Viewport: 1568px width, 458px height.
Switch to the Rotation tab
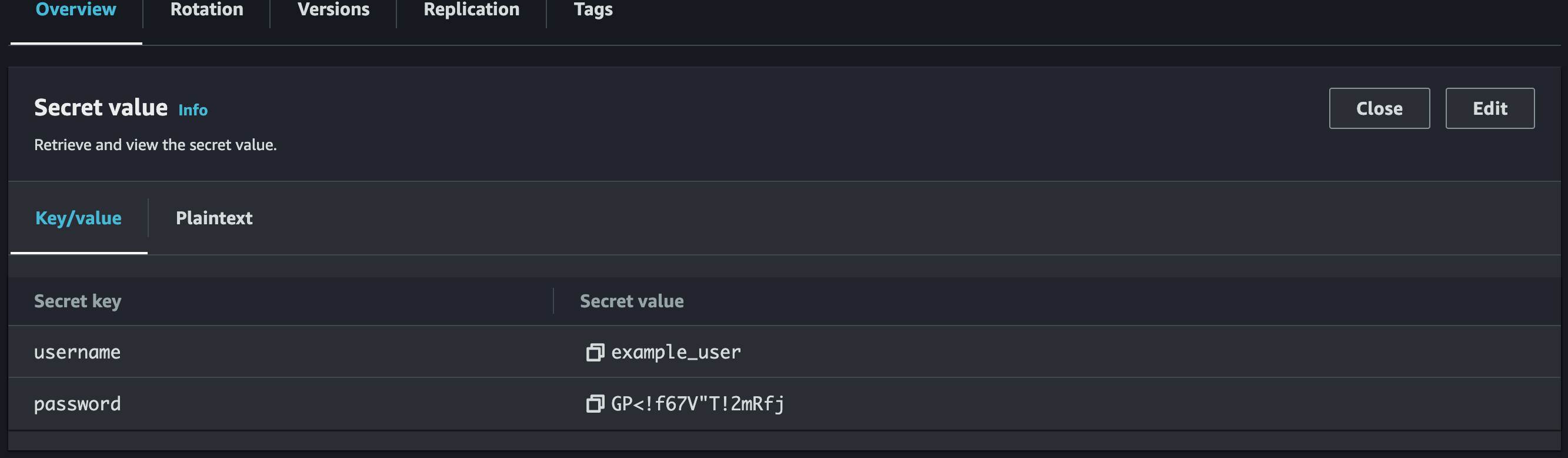206,10
